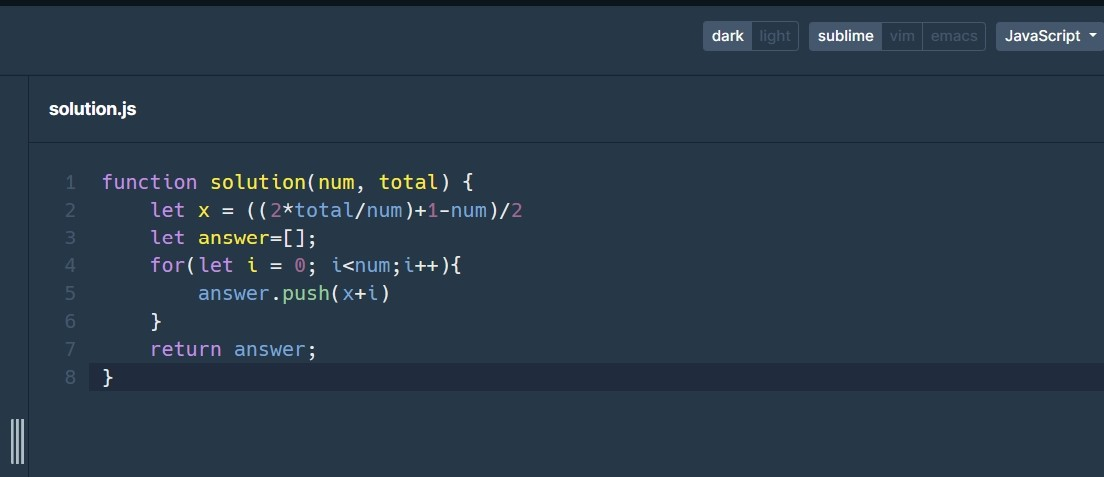This screenshot has height=477, width=1104.
Task: Place cursor on the function keyword
Action: pyautogui.click(x=149, y=182)
